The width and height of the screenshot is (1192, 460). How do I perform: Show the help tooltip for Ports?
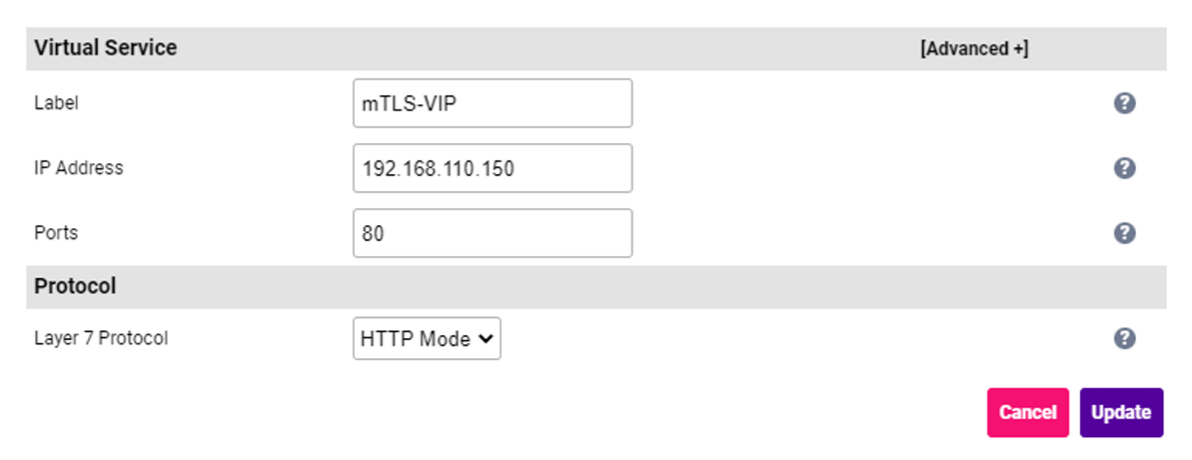pyautogui.click(x=1124, y=233)
